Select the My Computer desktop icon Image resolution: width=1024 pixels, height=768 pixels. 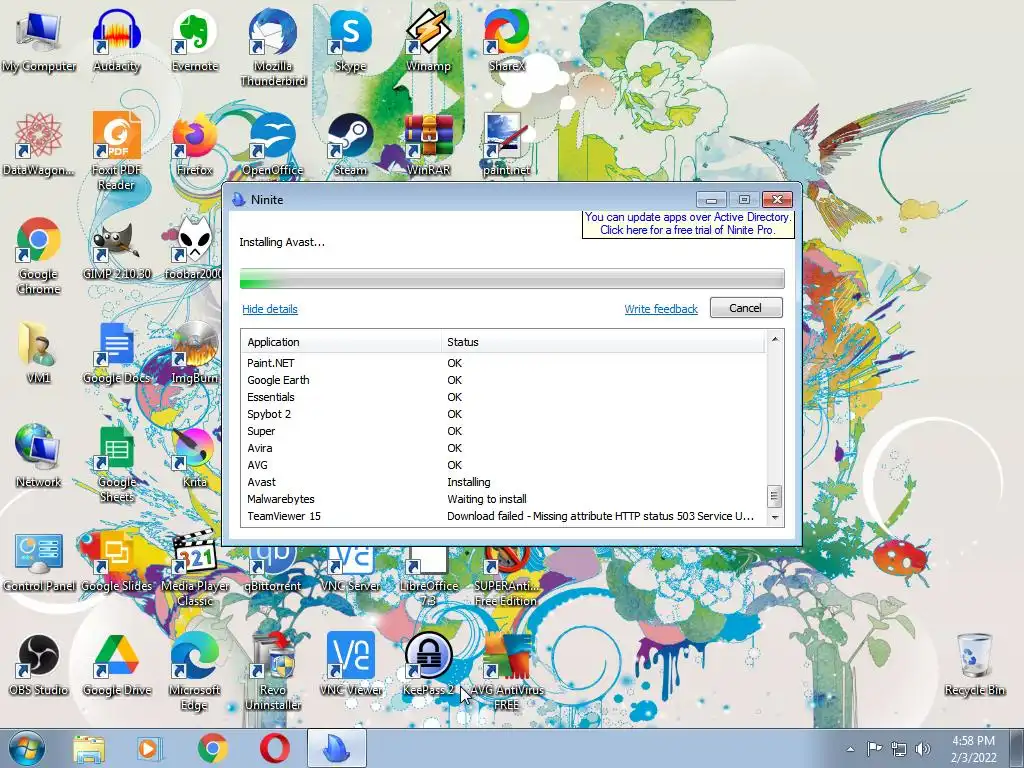tap(39, 40)
